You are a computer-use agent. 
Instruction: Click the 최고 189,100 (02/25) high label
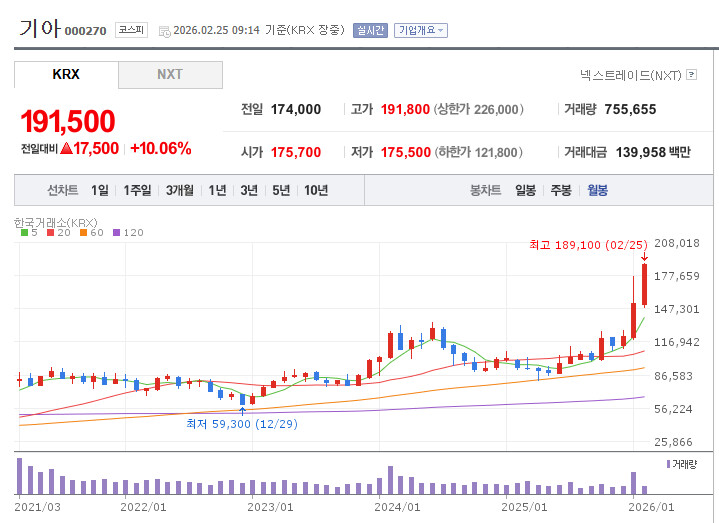tap(588, 245)
